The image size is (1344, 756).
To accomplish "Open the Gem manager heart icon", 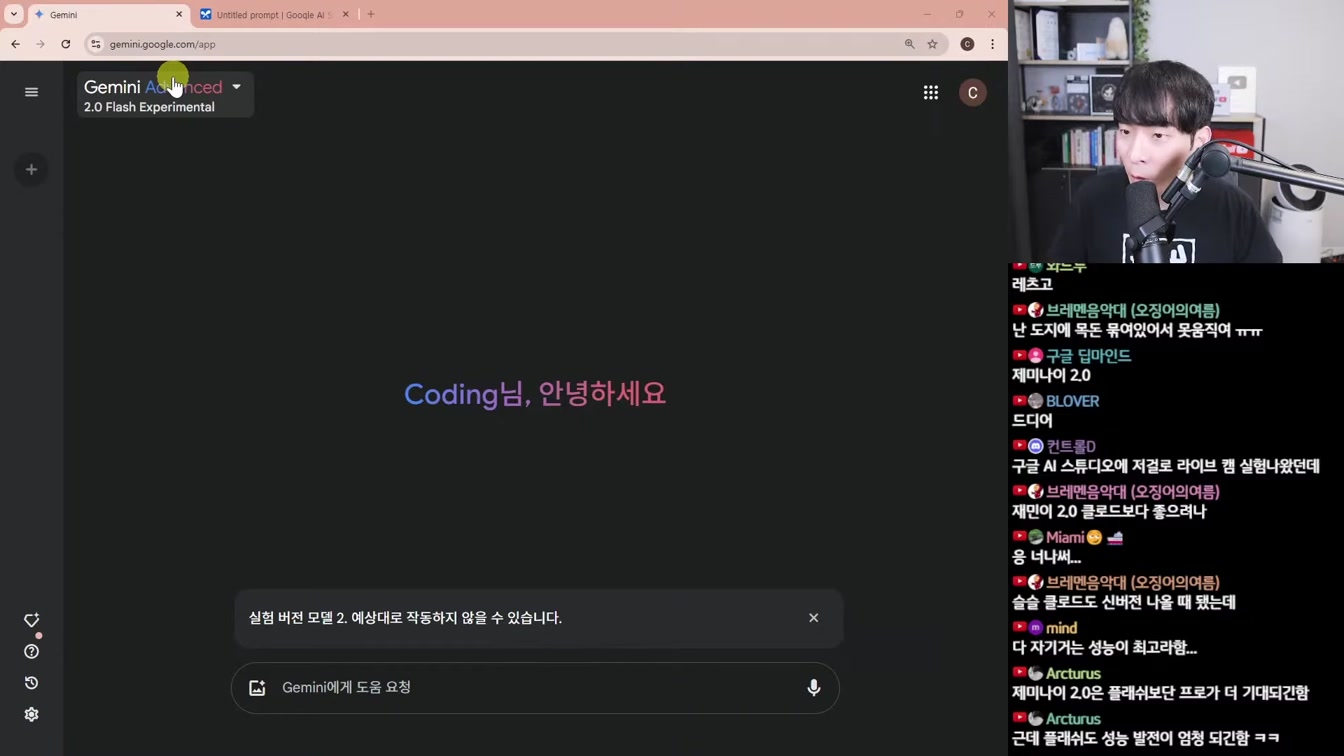I will click(31, 620).
